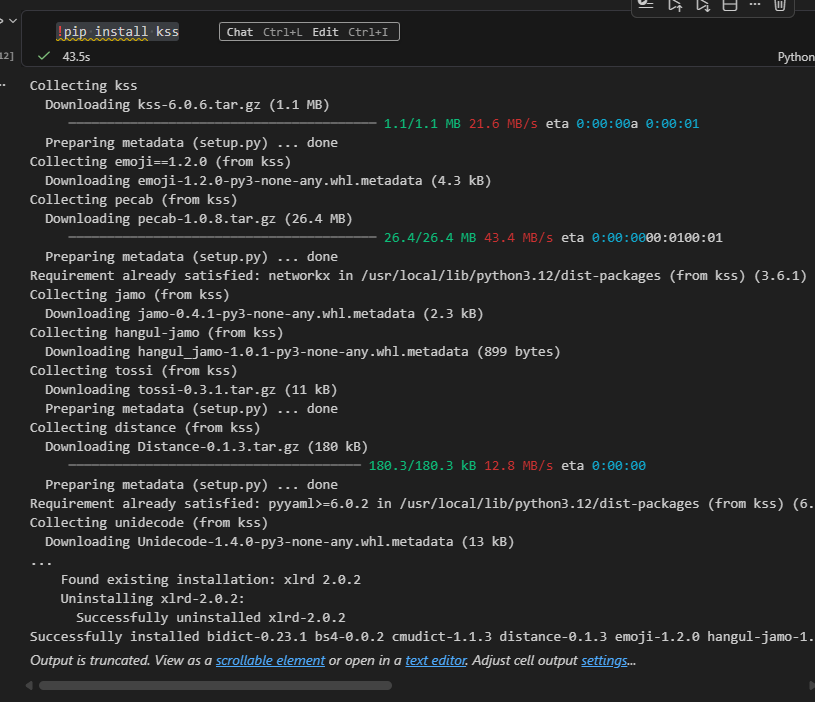The width and height of the screenshot is (815, 702).
Task: Click 'Downloading pecab-1.0.8.tar.gz (26.4 MB)' line
Action: pyautogui.click(x=199, y=219)
